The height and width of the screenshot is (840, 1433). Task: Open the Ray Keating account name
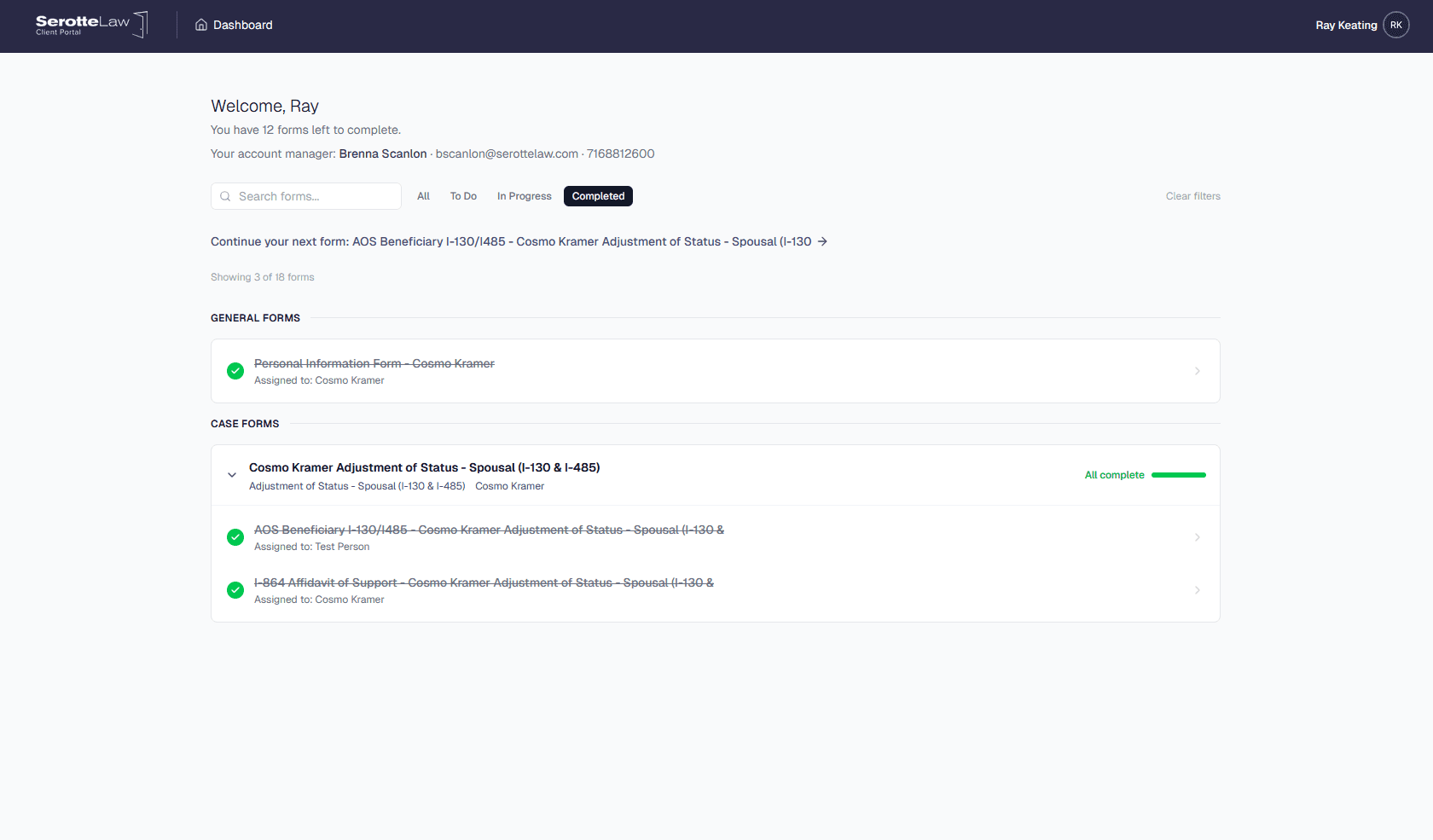coord(1346,25)
